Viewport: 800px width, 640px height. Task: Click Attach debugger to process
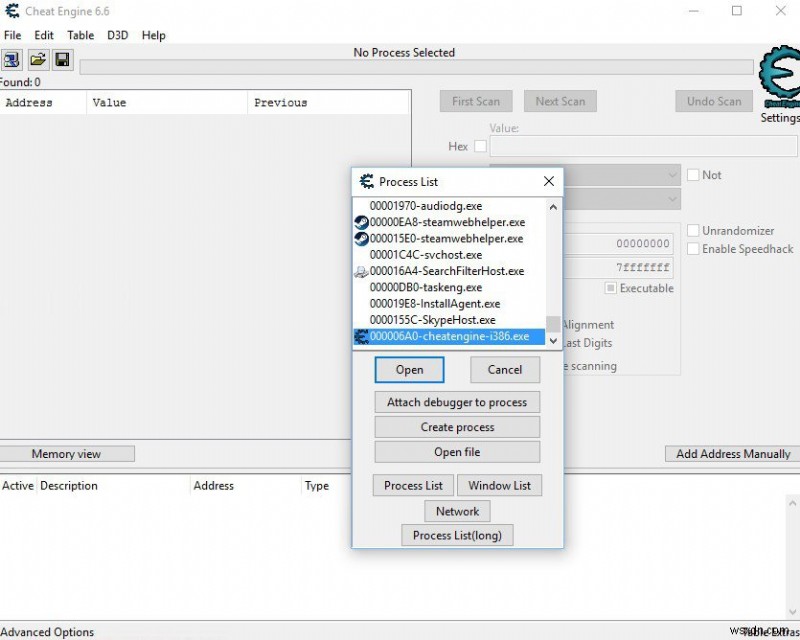point(457,402)
